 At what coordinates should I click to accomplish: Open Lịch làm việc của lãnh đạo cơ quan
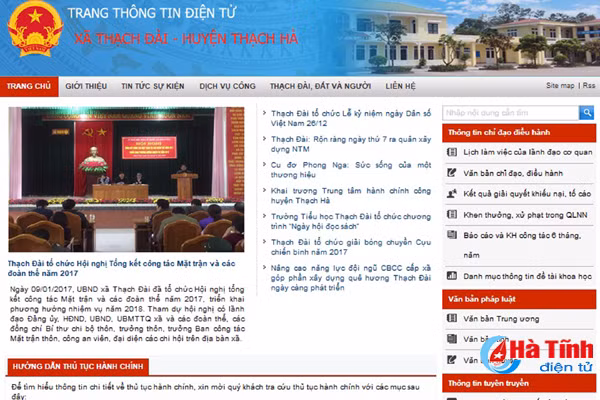pyautogui.click(x=528, y=152)
